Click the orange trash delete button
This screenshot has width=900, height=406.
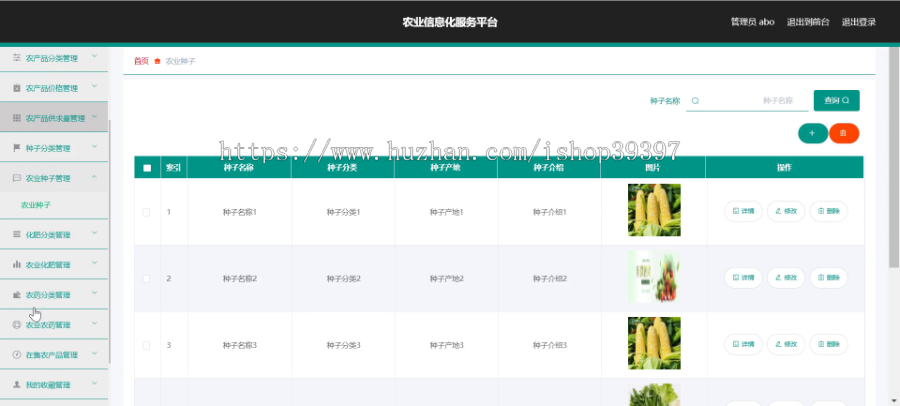tap(844, 133)
